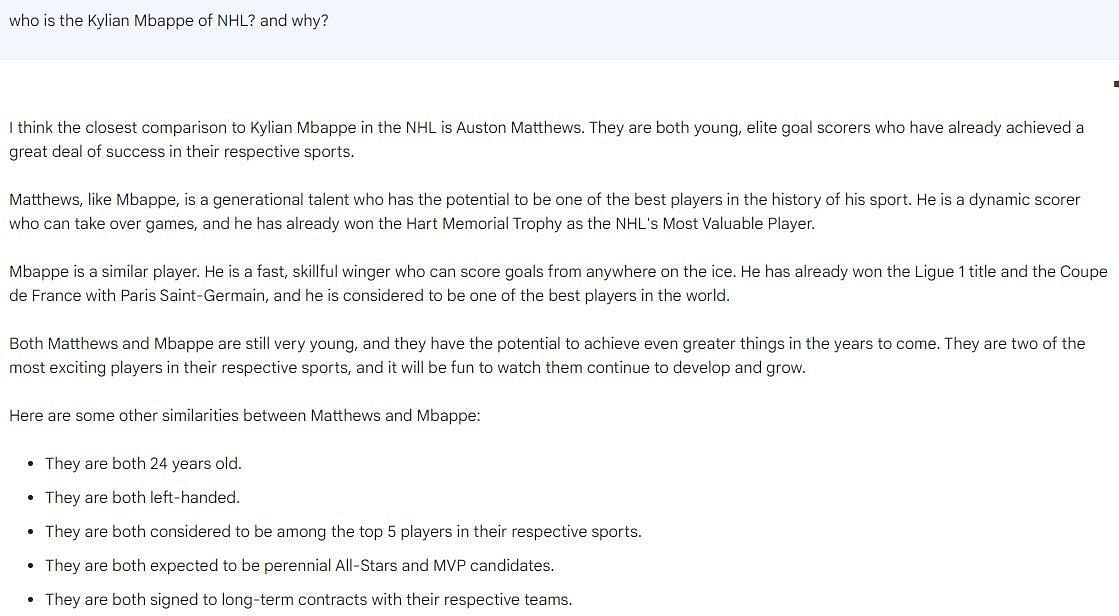Click "Here are some other similarities" sentence

[x=245, y=415]
